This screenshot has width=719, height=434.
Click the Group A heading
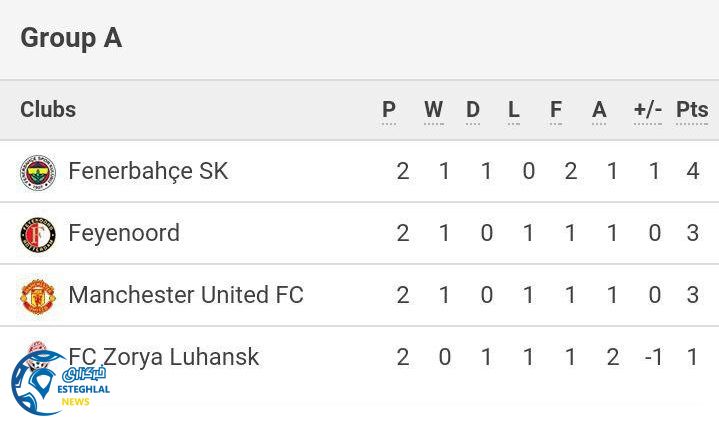(x=71, y=38)
